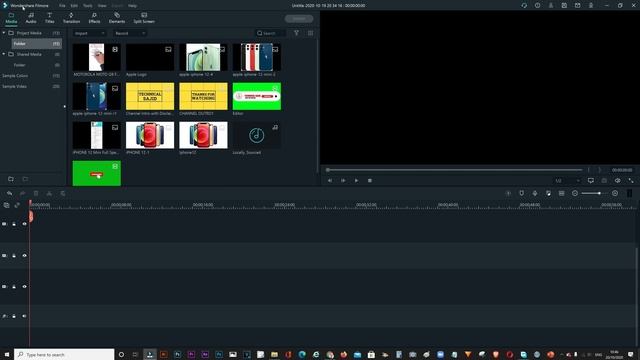This screenshot has height=360, width=640.
Task: Select the Apple Logo media thumbnail
Action: click(x=150, y=57)
